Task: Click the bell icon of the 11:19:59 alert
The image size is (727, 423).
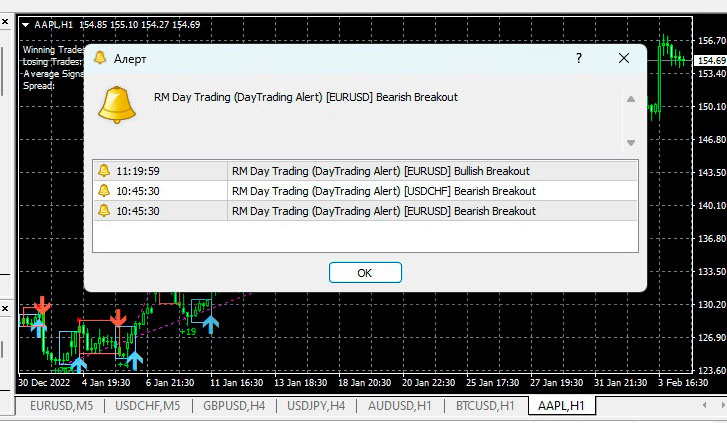Action: point(104,171)
